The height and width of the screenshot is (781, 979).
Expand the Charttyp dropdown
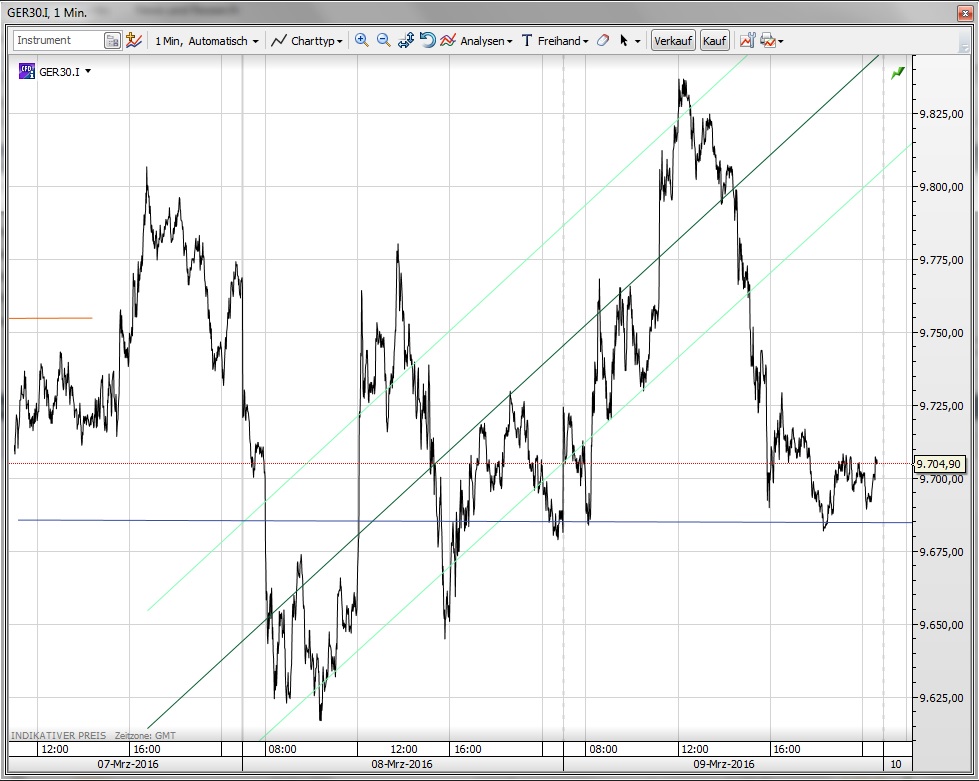pos(309,41)
